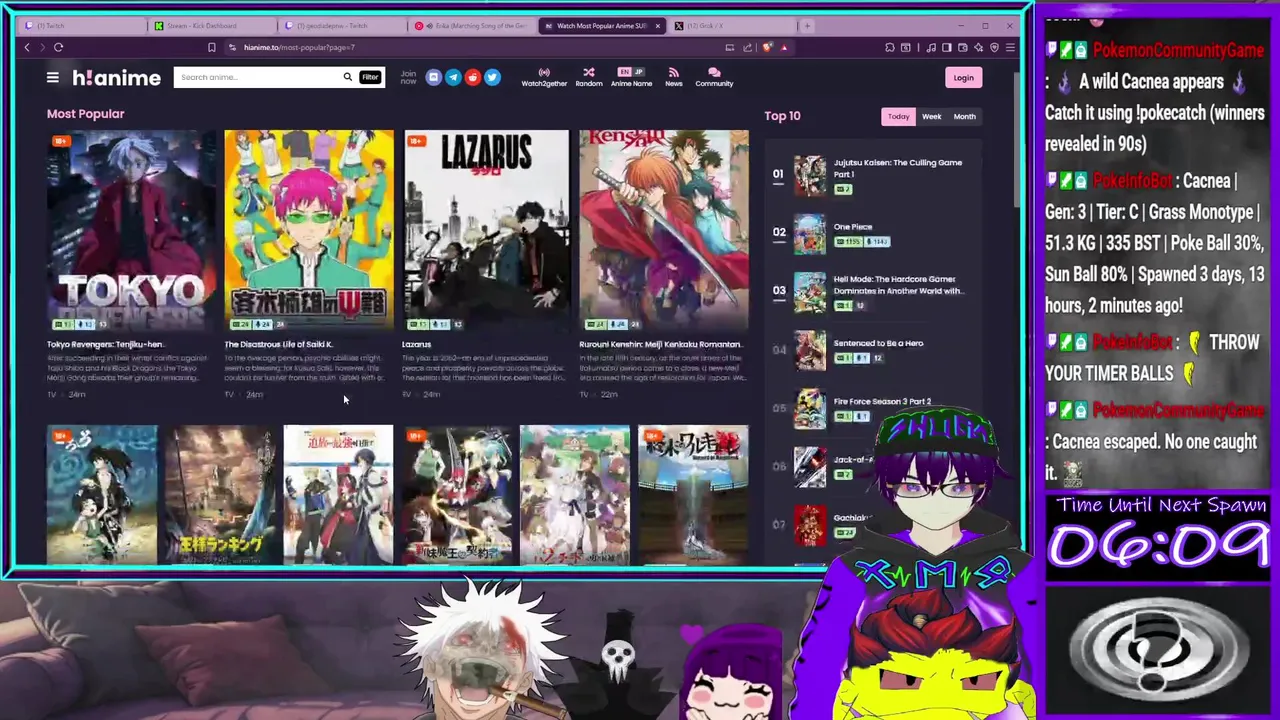The height and width of the screenshot is (720, 1280).
Task: Click the browser forward arrow
Action: [x=42, y=47]
